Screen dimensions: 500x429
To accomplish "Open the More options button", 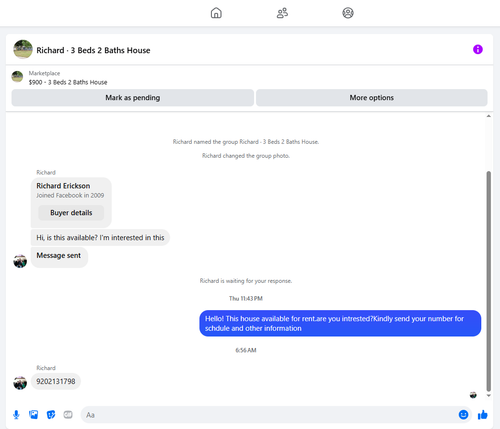I will click(372, 98).
